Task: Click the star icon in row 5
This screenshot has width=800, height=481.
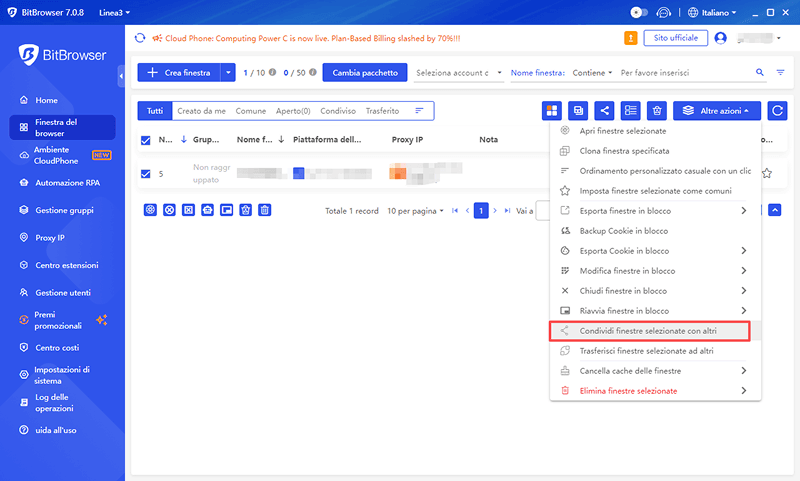Action: (x=767, y=173)
